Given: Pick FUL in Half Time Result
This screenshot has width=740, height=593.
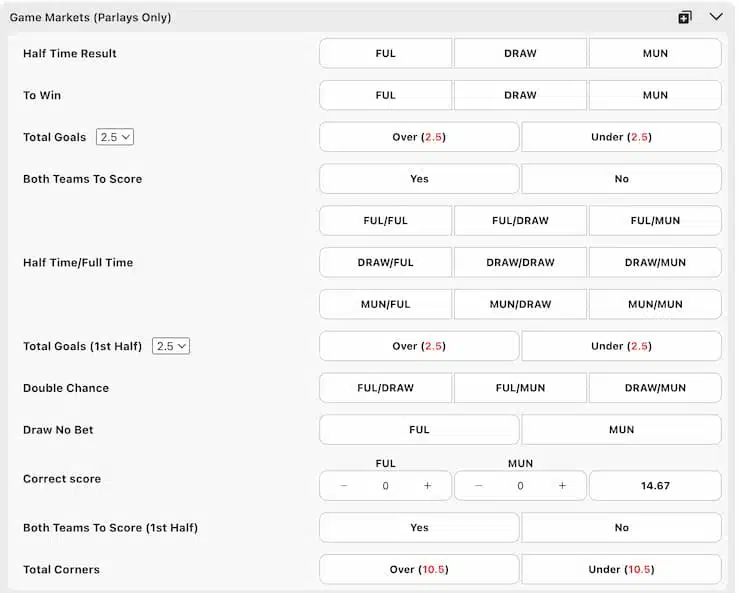Looking at the screenshot, I should coord(386,53).
